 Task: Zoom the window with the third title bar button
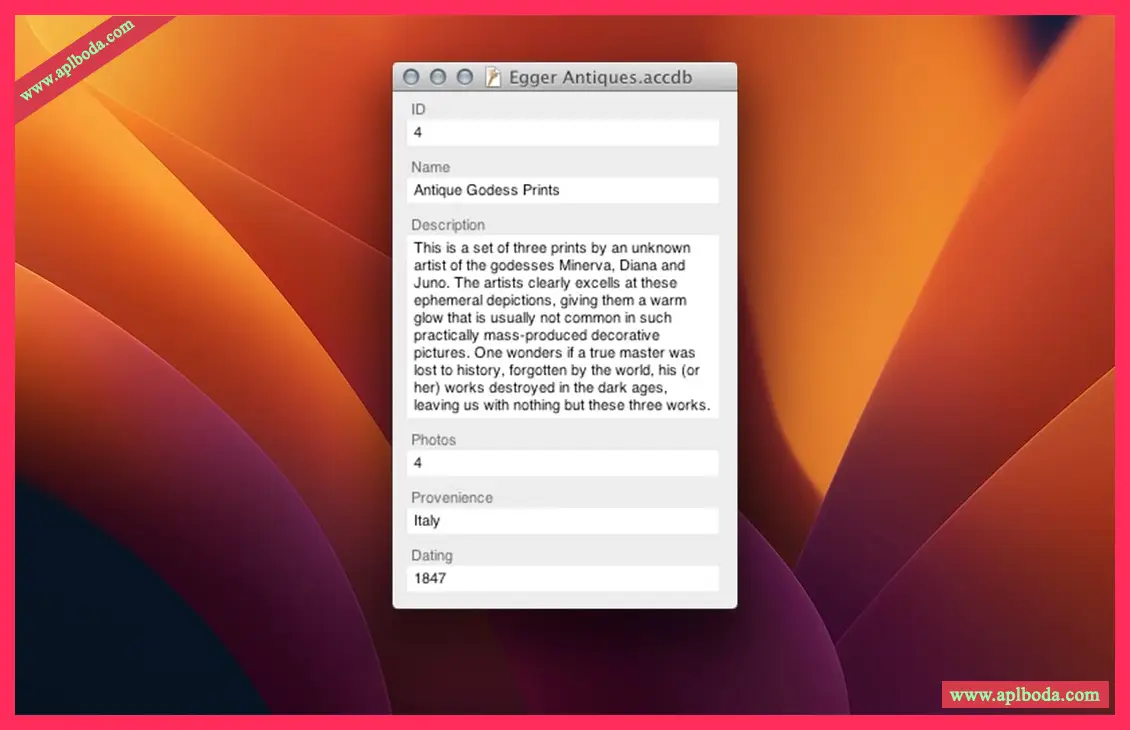click(x=464, y=77)
